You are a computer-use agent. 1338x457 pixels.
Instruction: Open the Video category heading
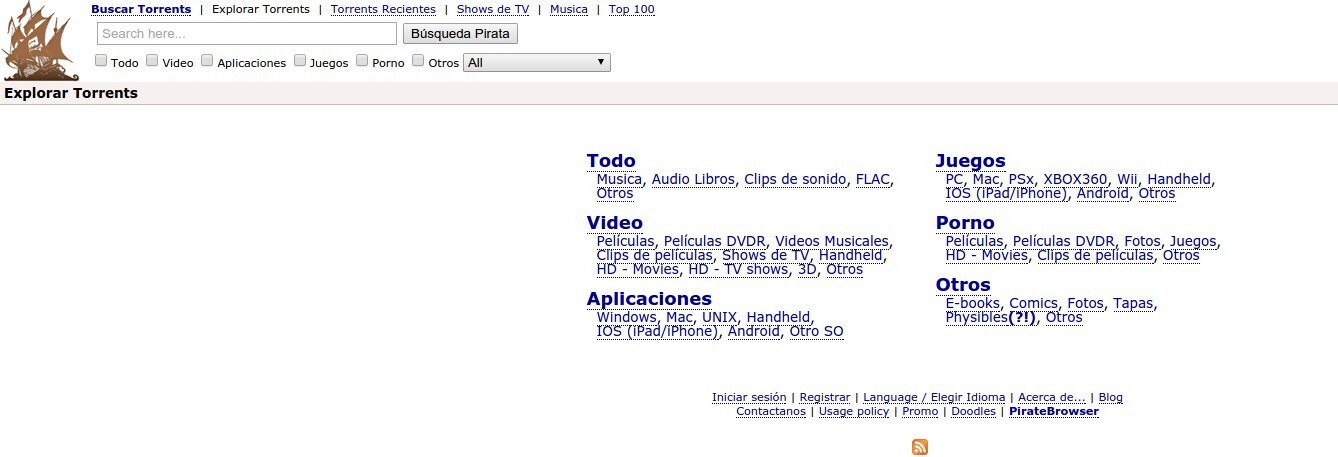615,223
